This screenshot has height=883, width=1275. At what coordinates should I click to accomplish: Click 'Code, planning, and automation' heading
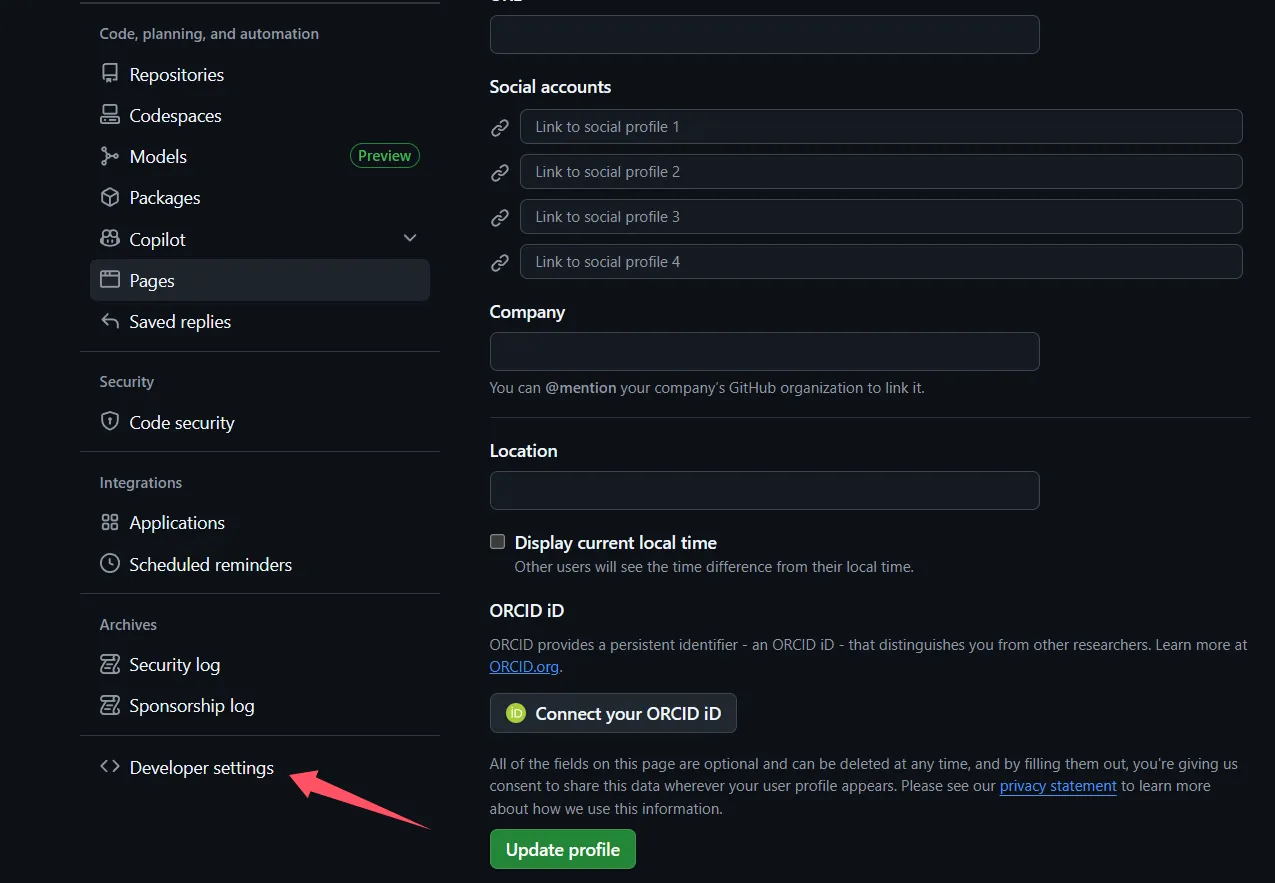point(209,33)
